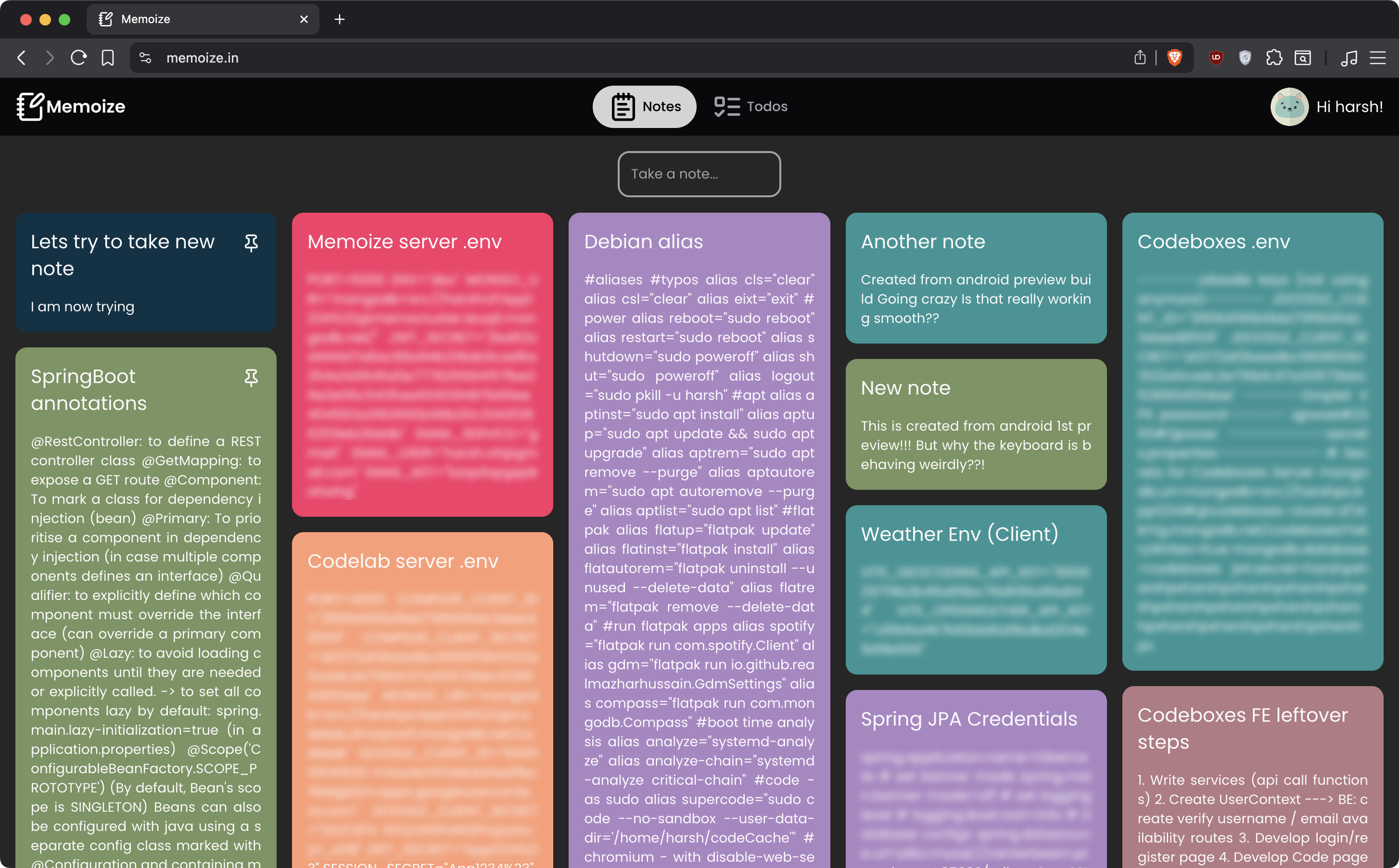Open a new browser tab
Image resolution: width=1399 pixels, height=868 pixels.
340,20
